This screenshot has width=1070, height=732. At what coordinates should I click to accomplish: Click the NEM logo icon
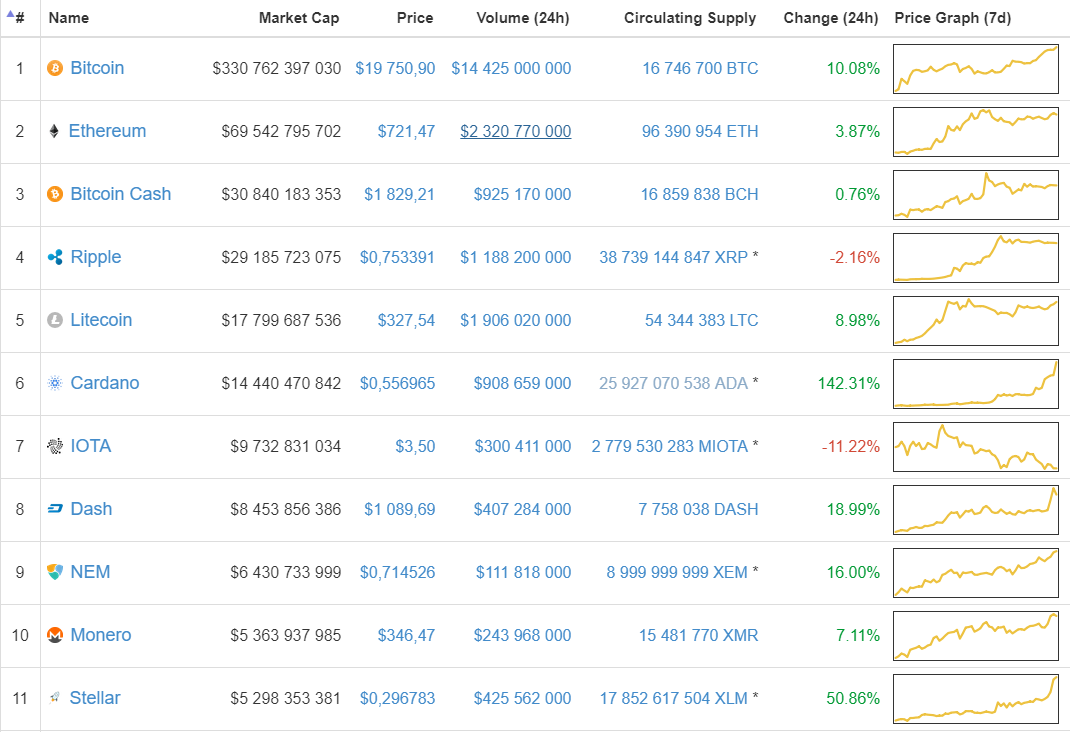[x=54, y=572]
